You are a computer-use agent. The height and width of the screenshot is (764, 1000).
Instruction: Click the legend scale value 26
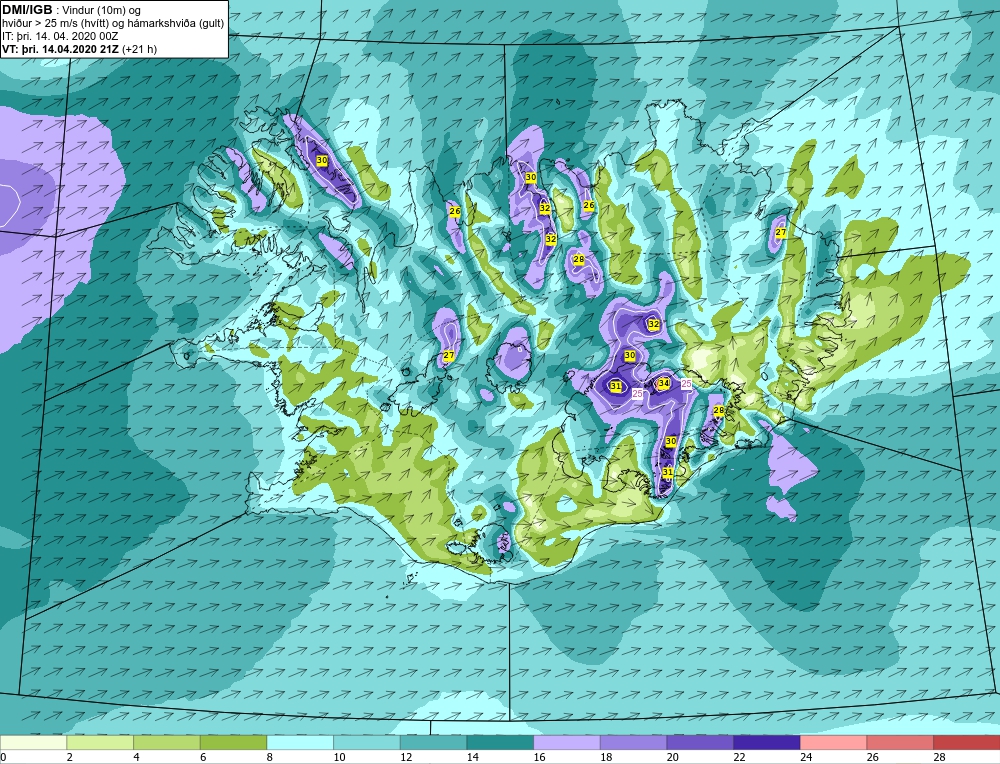point(872,757)
